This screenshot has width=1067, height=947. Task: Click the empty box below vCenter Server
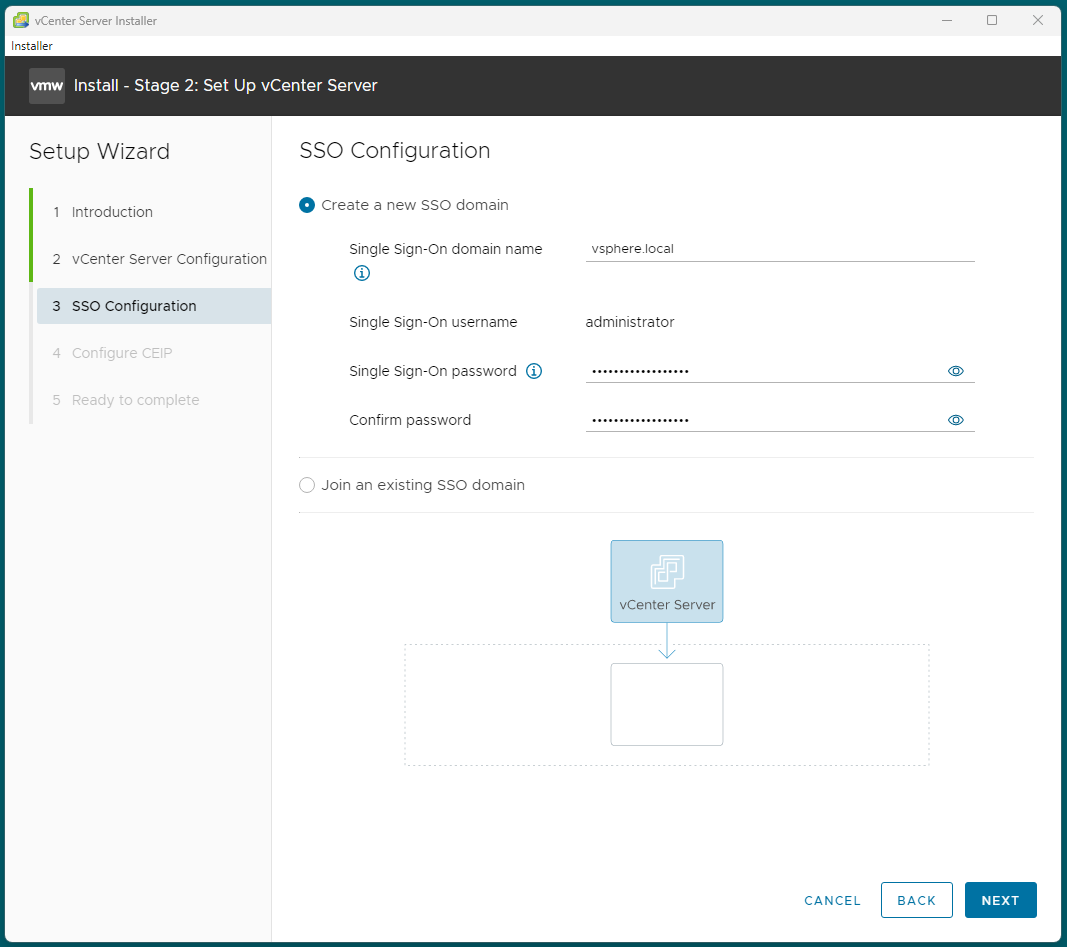[x=667, y=704]
